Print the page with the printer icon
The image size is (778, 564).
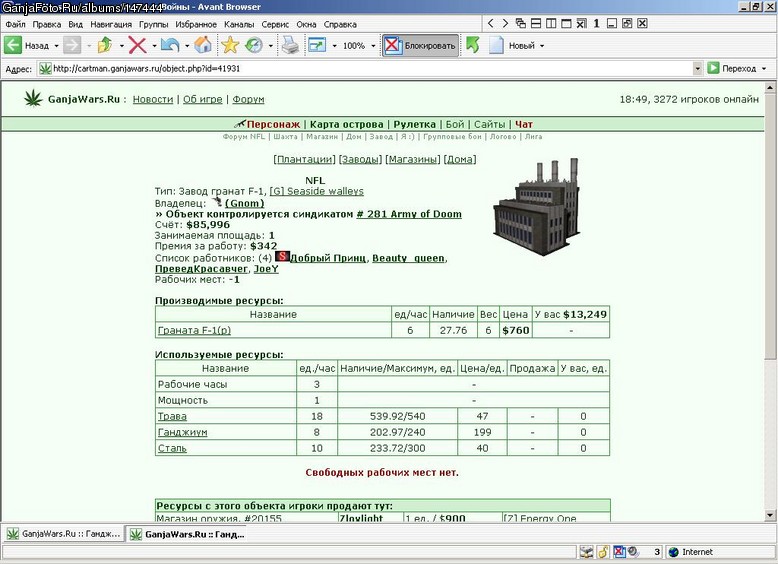(x=290, y=46)
